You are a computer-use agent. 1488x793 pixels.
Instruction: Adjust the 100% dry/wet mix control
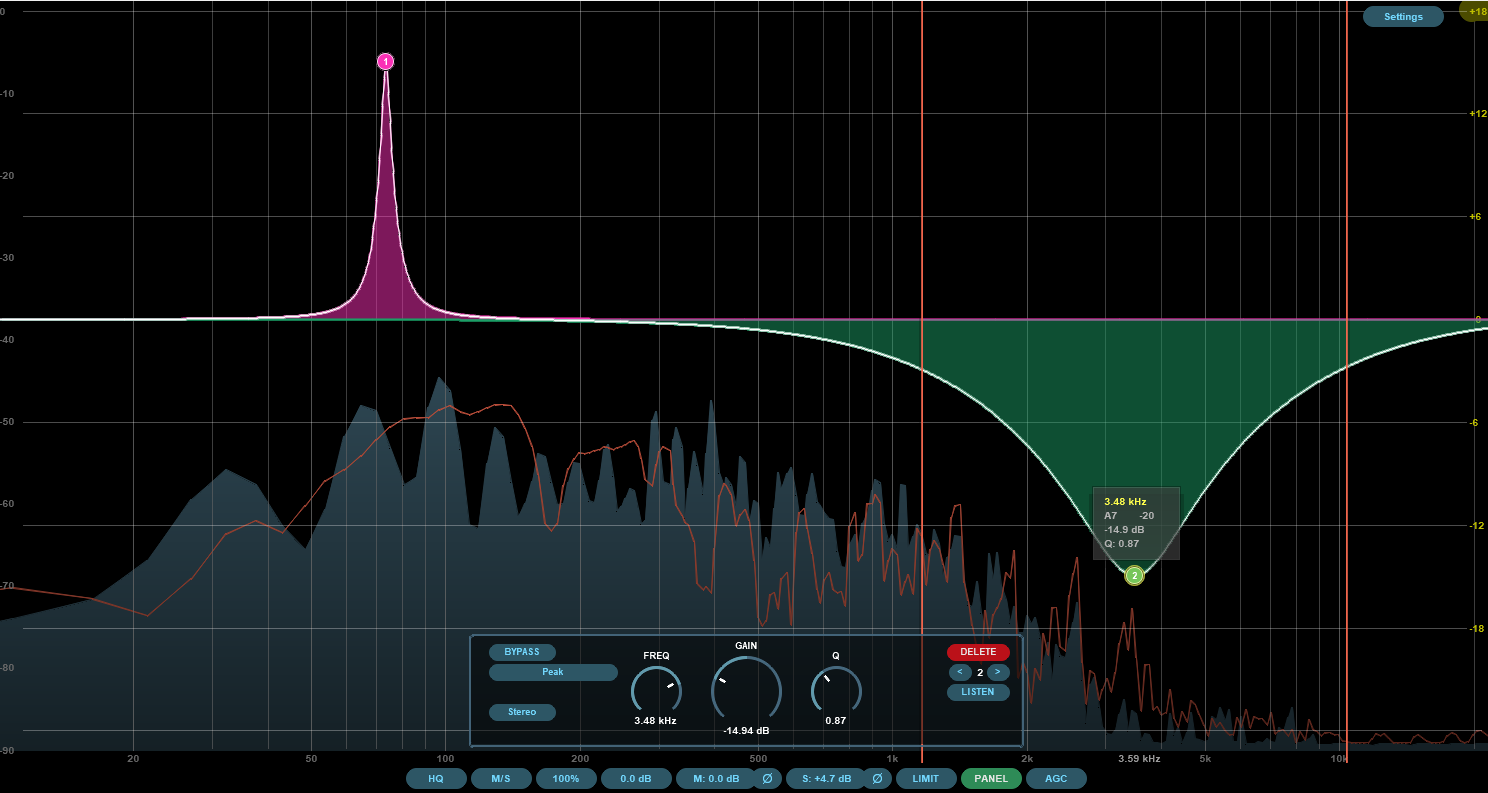pos(567,778)
